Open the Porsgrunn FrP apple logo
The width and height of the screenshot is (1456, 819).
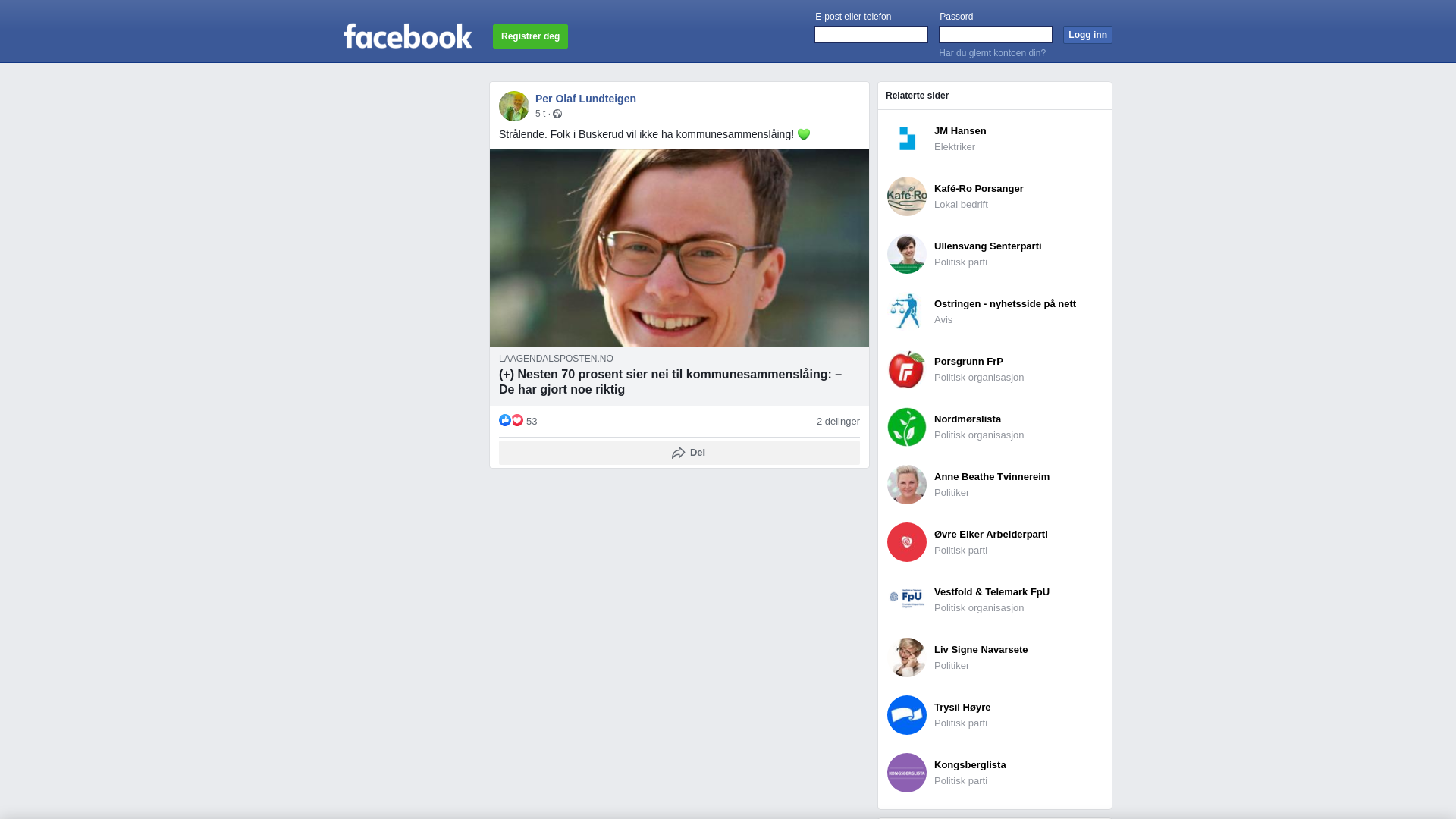click(x=907, y=369)
